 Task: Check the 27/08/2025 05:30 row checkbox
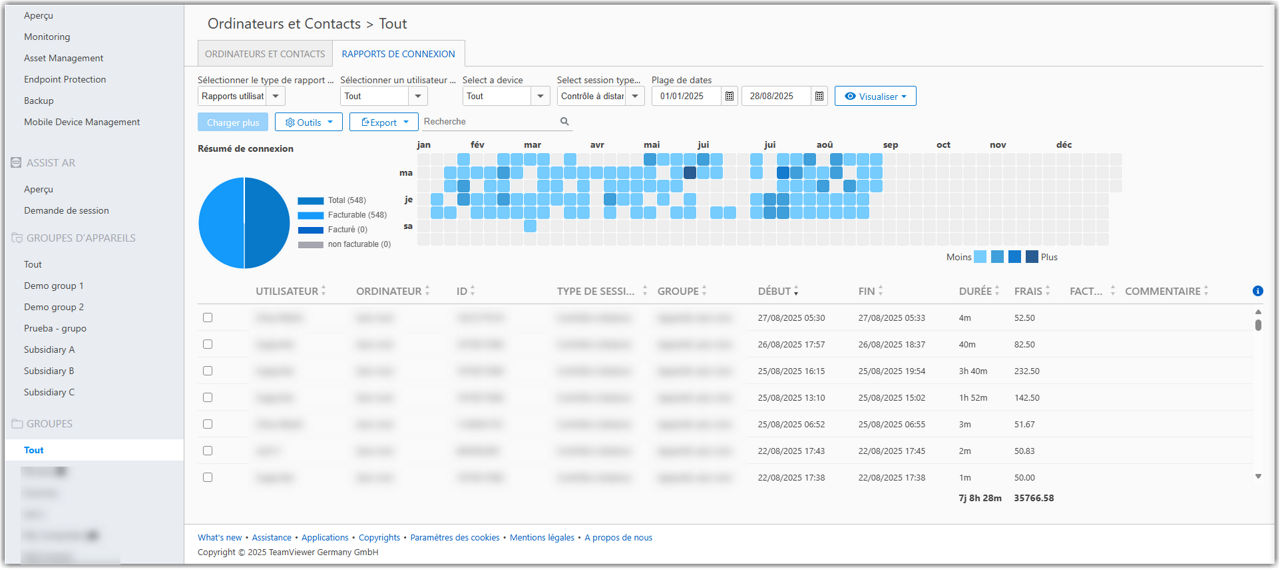(208, 317)
